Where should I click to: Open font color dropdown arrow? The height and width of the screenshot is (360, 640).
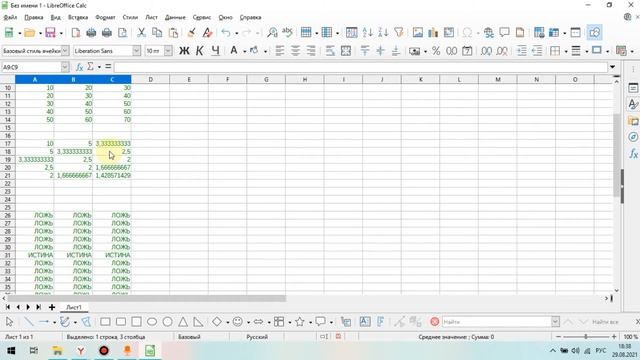pos(244,51)
